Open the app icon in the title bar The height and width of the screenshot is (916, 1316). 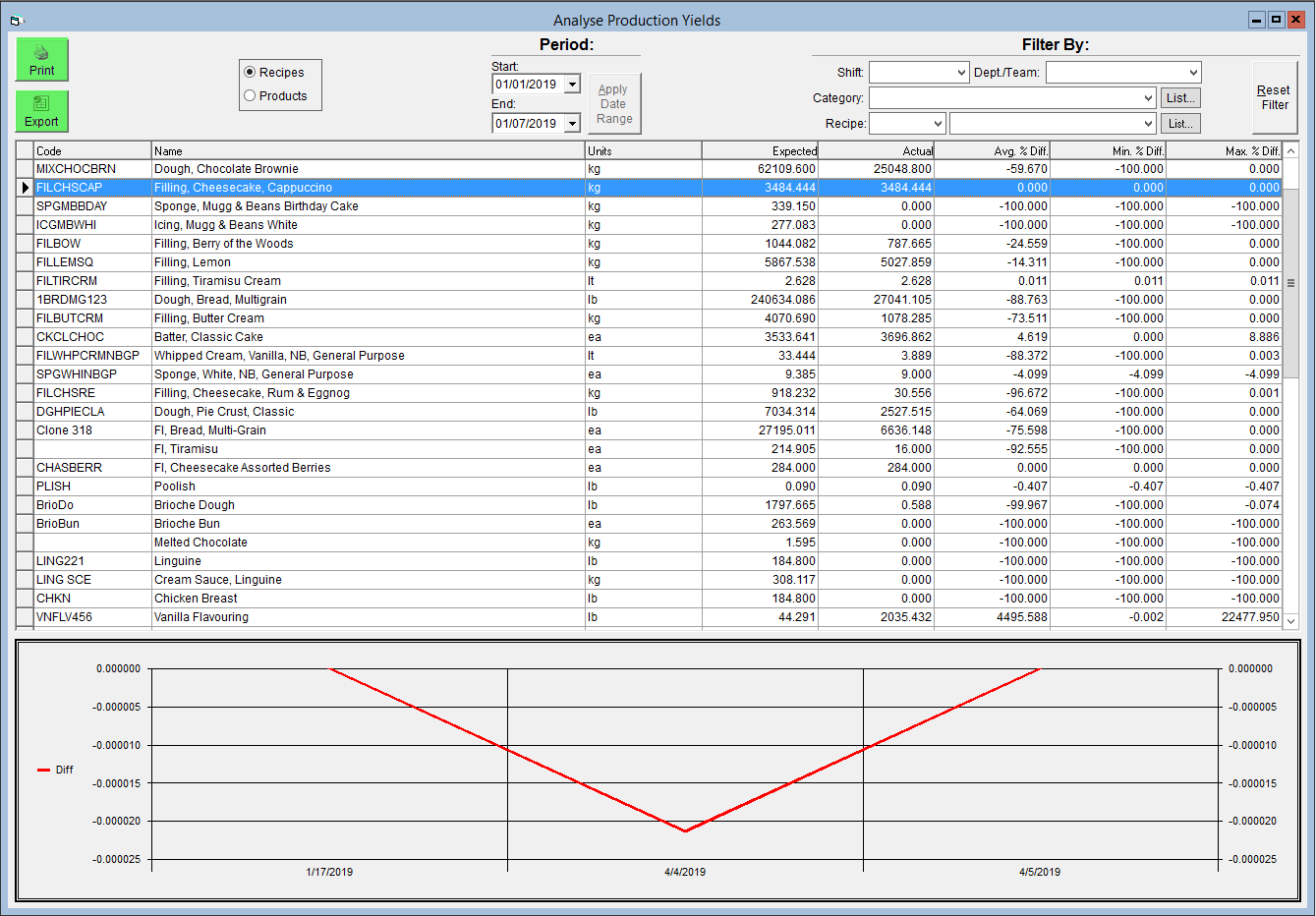pos(15,20)
